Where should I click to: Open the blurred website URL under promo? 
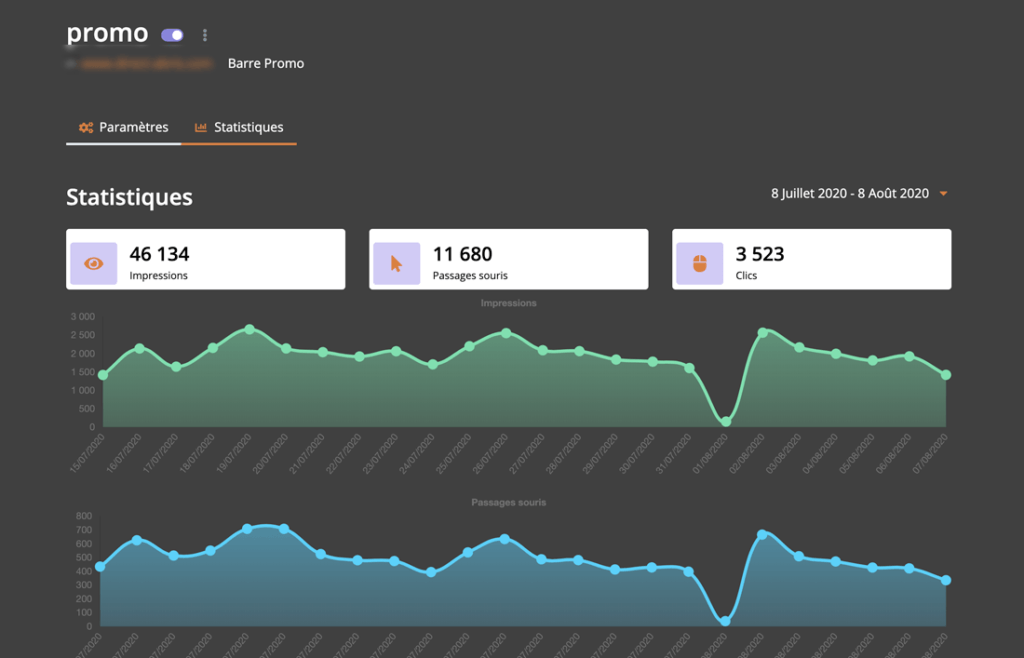tap(147, 63)
